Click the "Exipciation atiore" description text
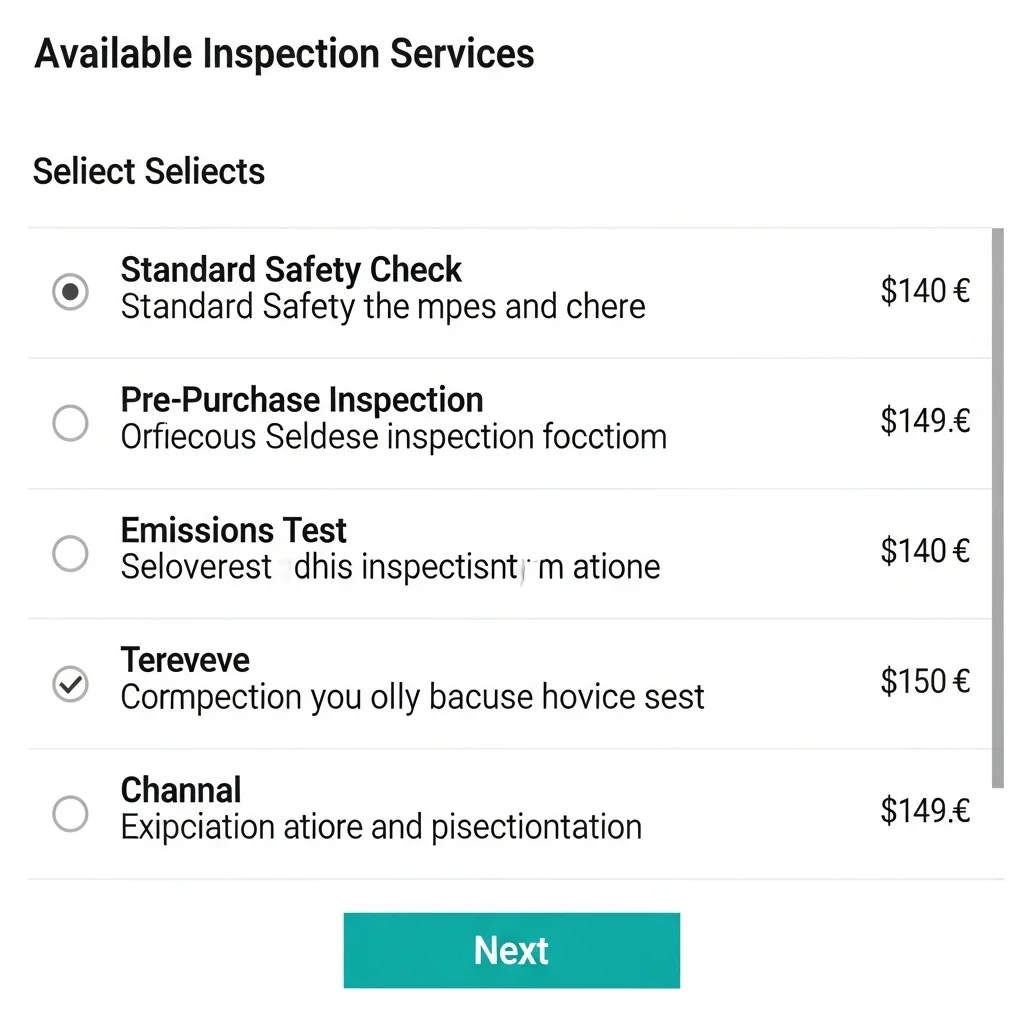The width and height of the screenshot is (1024, 1024). 381,827
